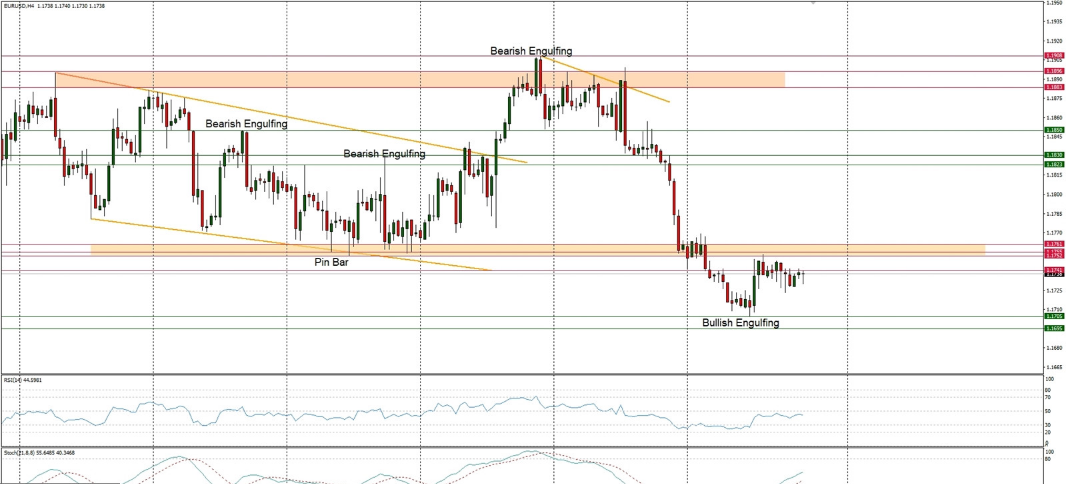Select the 1.1883 red price level tag
Screen dimensions: 1066x484
pos(1053,87)
